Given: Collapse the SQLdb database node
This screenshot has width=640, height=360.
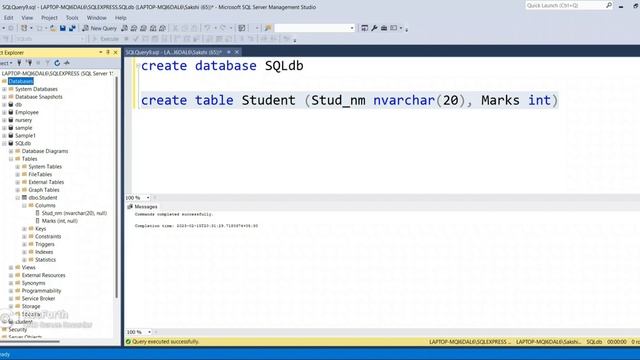Looking at the screenshot, I should point(4,143).
